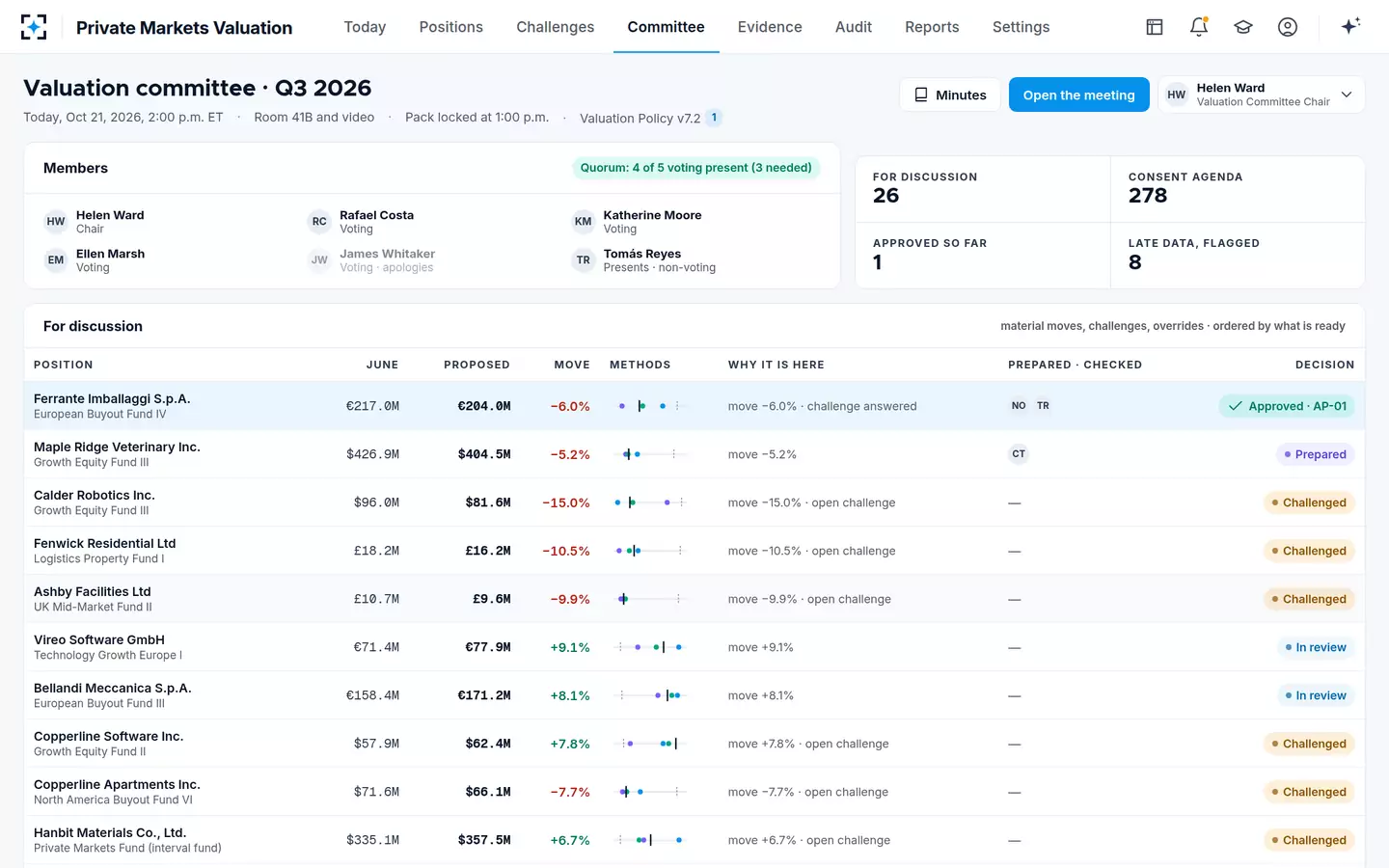Click the Quorum status pill
This screenshot has height=868, width=1389.
point(695,168)
